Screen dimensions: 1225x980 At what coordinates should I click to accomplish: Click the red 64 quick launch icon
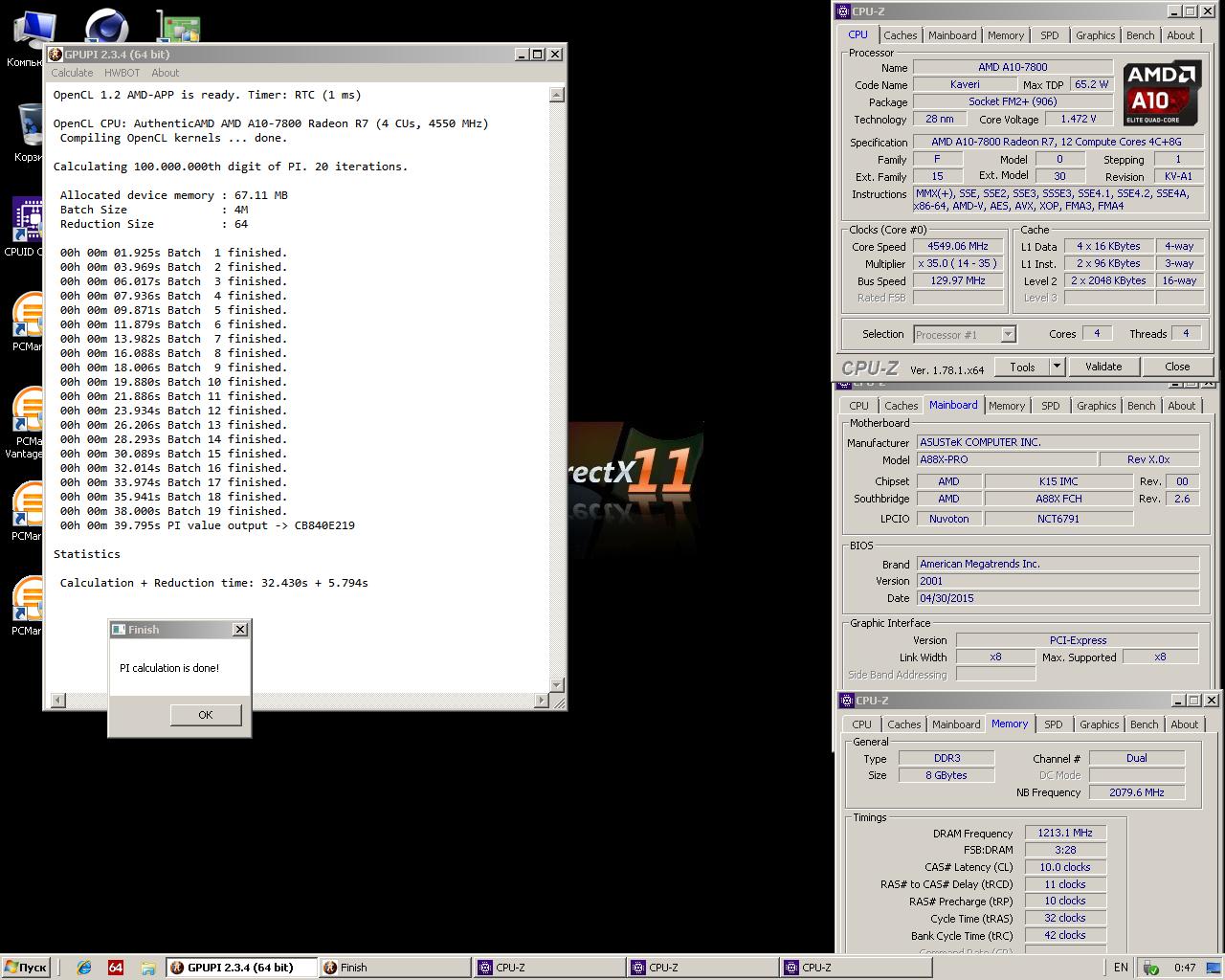(x=116, y=968)
